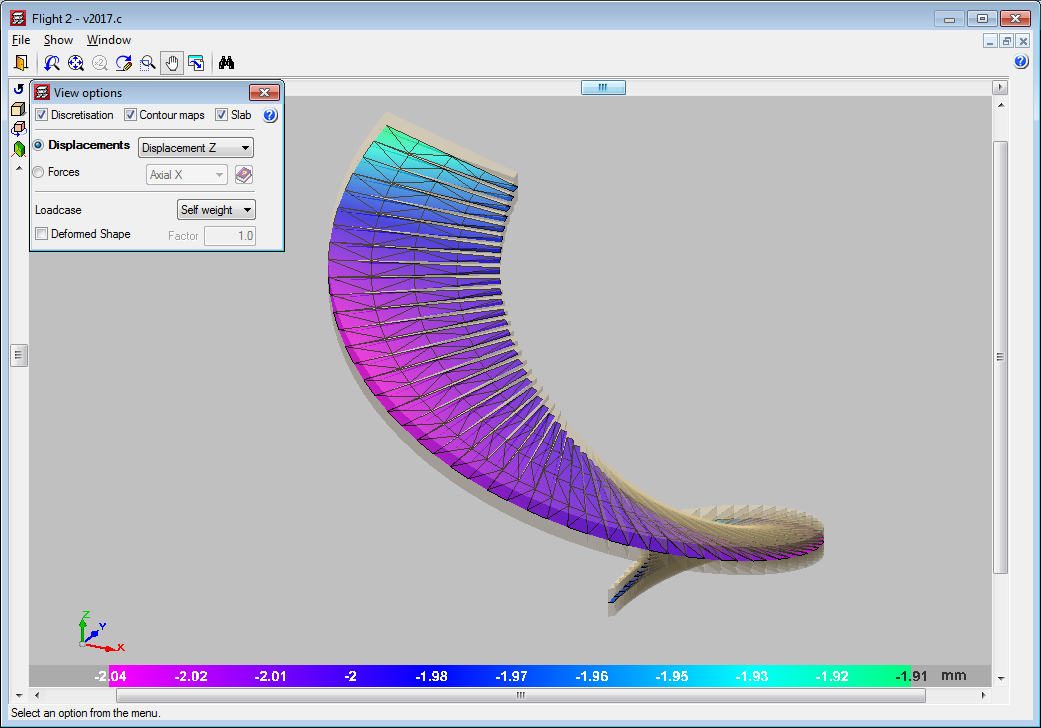Uncheck the Discretisation checkbox
Image resolution: width=1041 pixels, height=728 pixels.
(x=41, y=115)
